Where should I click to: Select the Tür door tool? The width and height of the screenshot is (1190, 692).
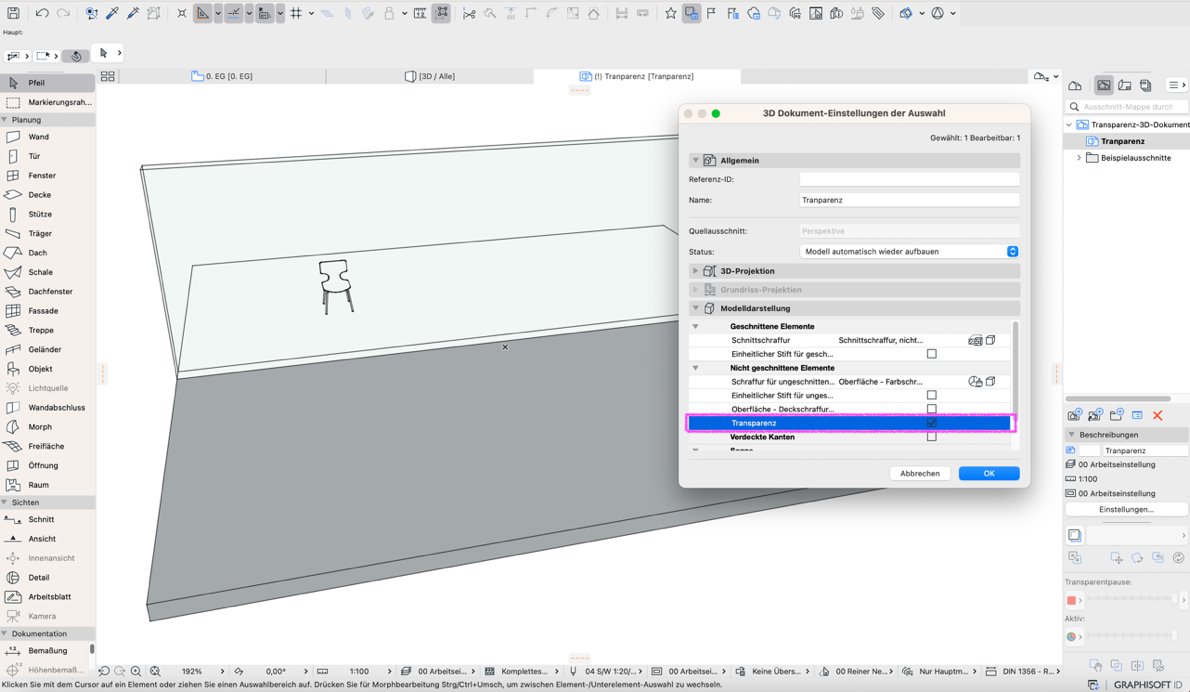click(47, 156)
